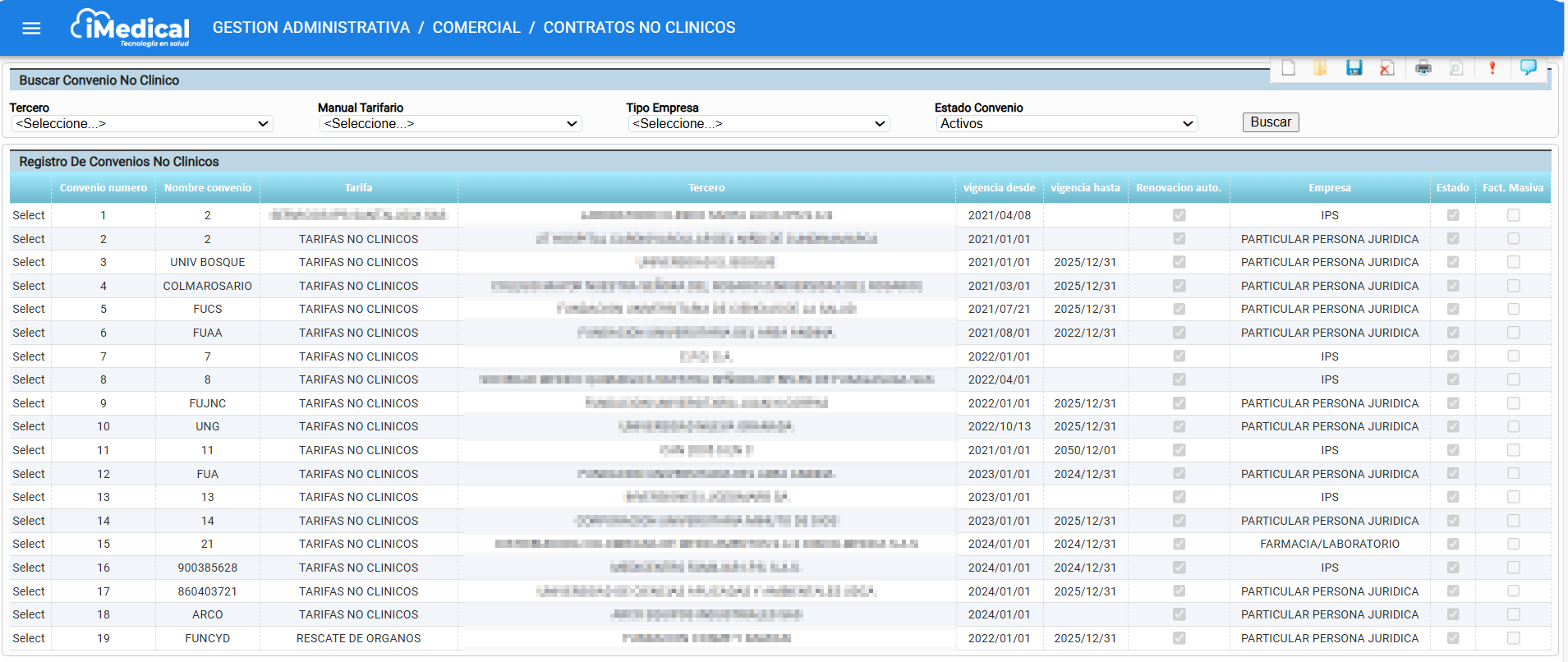Screen dimensions: 1568x662
Task: Toggle Fact. Masiva checkbox for UNIV BOSQUE row
Action: coord(1514,262)
